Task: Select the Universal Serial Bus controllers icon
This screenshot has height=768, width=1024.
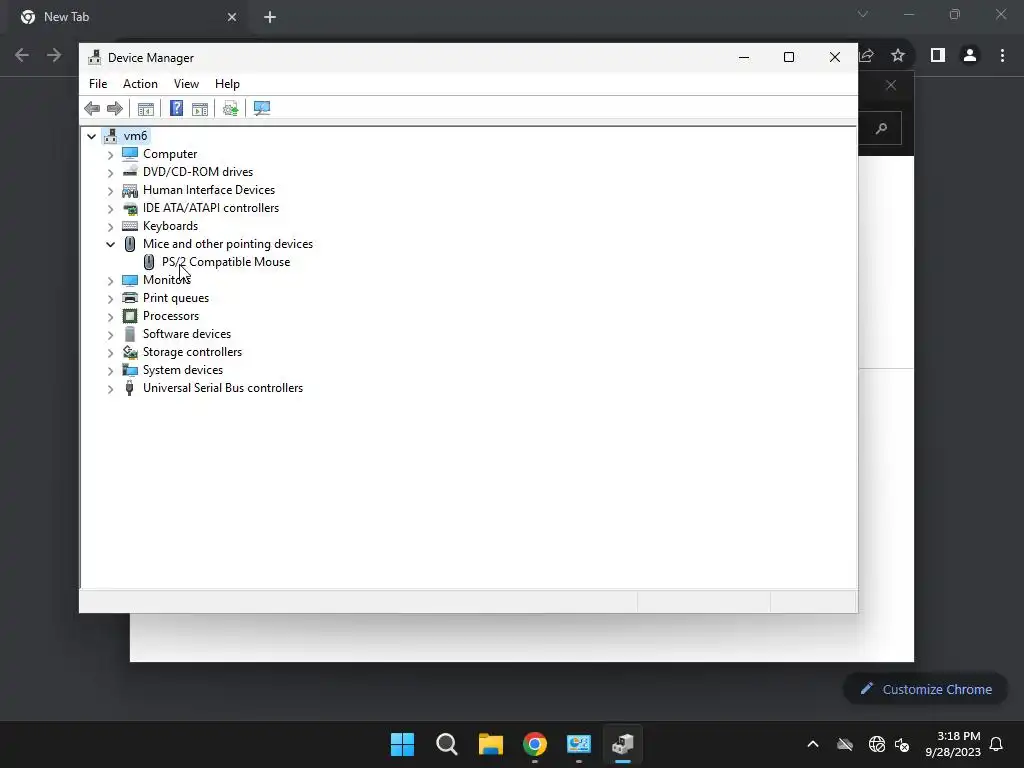Action: (x=129, y=388)
